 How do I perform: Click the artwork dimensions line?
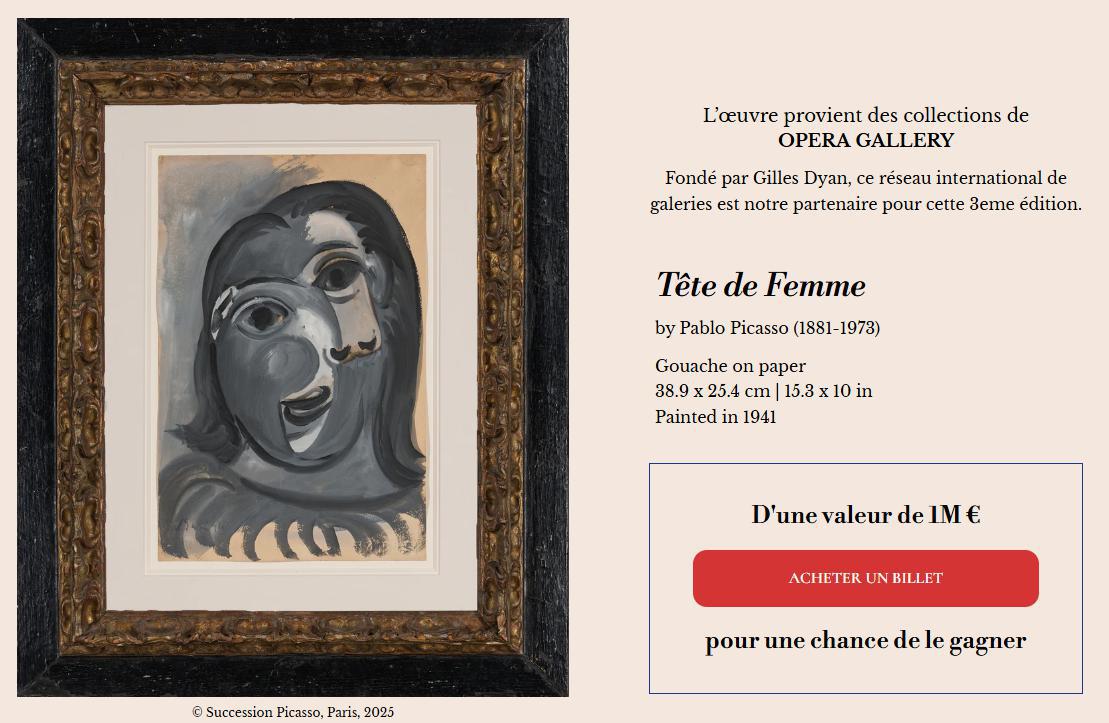[763, 391]
